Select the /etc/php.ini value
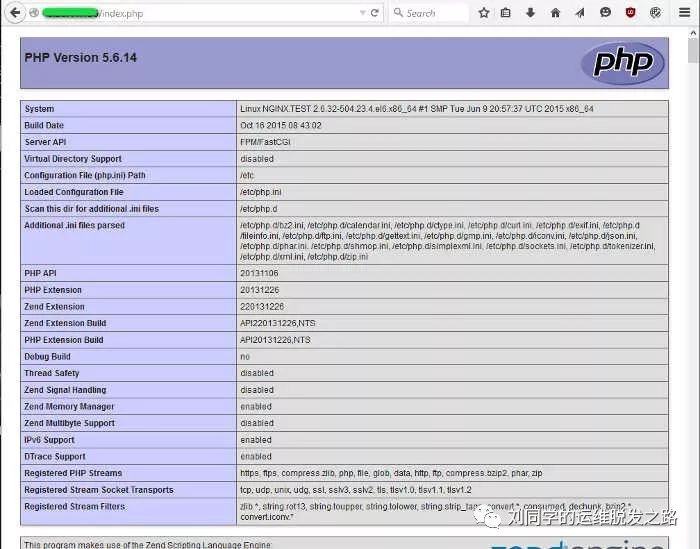 pyautogui.click(x=261, y=192)
